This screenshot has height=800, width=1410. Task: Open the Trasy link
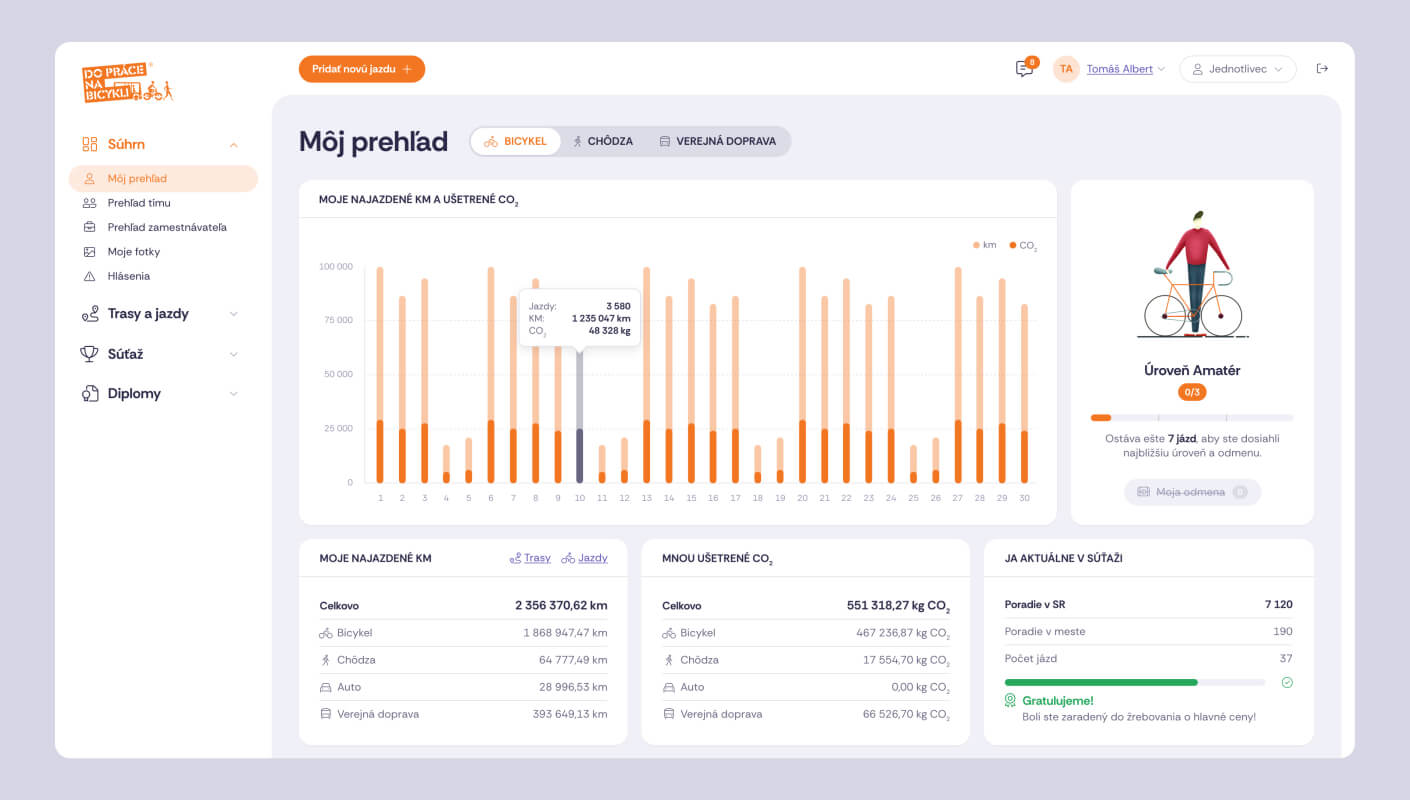(530, 558)
